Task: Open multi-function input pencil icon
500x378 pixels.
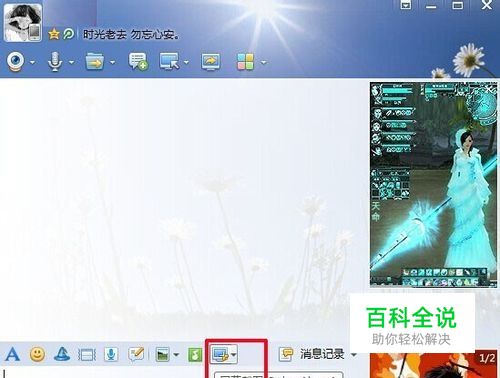Action: [x=136, y=354]
